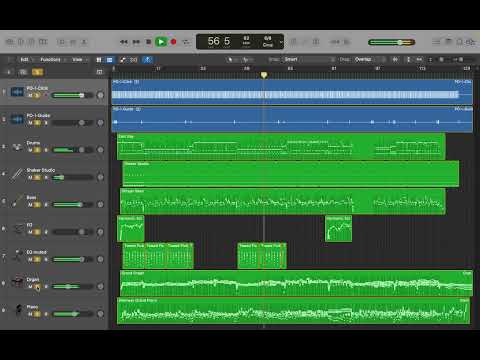Screen dimensions: 480x360
Task: Open the Note Pads icon
Action: click(x=449, y=42)
